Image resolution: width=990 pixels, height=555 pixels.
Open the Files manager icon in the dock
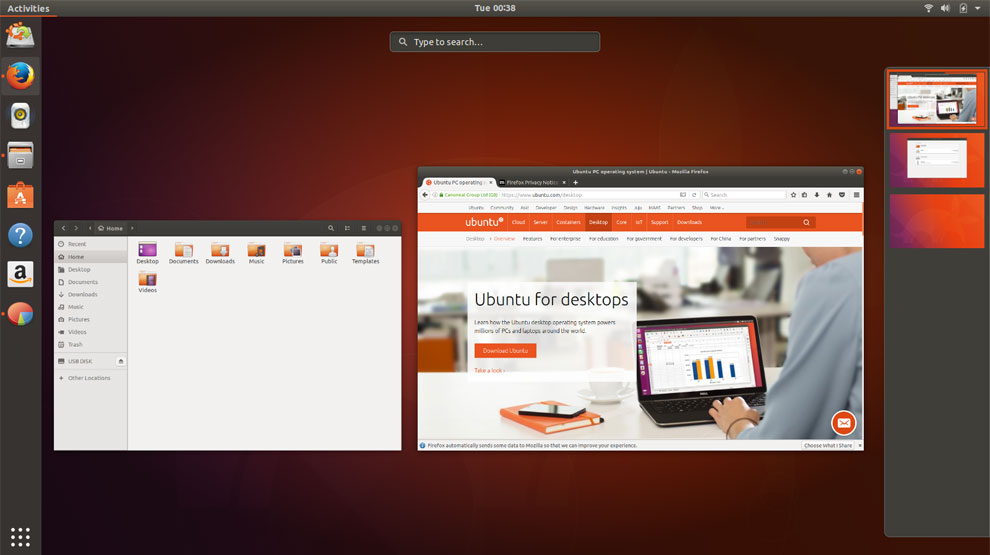[x=20, y=155]
